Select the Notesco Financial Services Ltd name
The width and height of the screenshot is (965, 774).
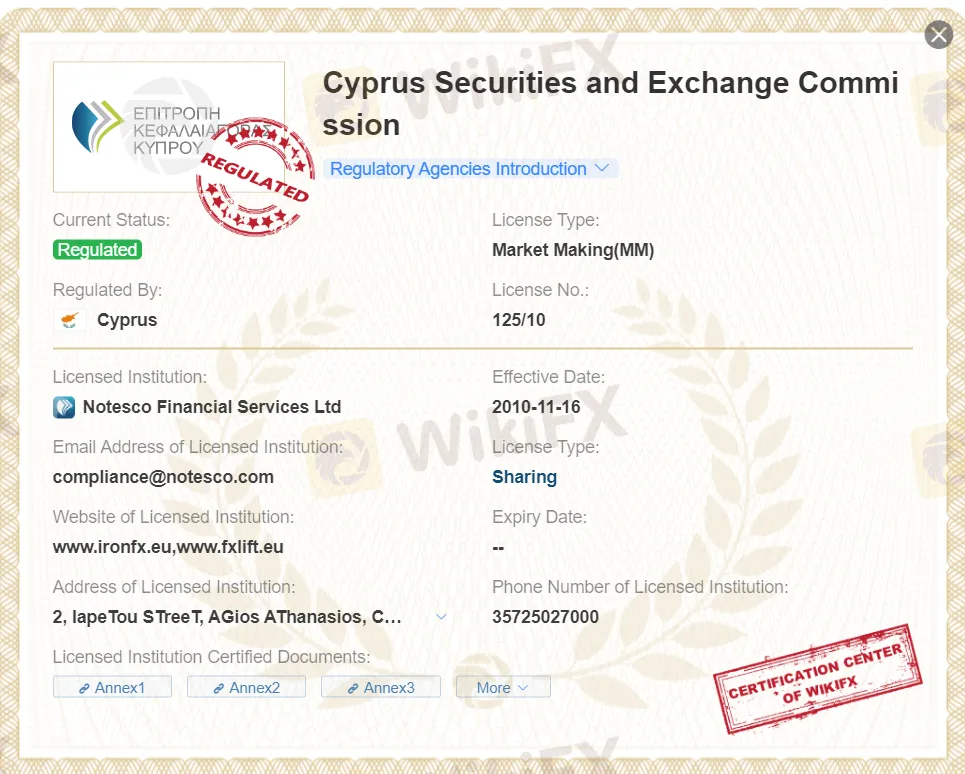tap(212, 407)
